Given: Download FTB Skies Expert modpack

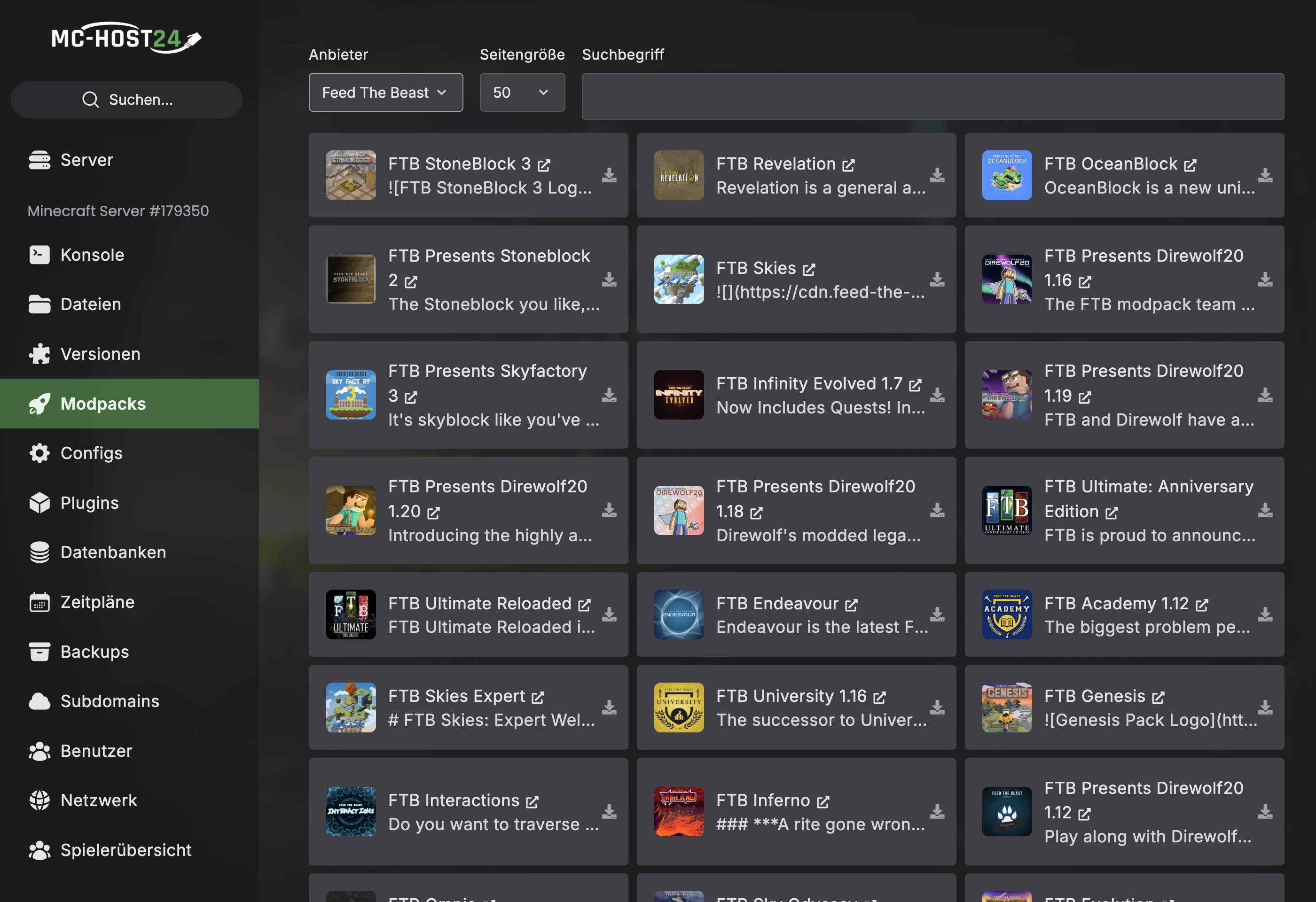Looking at the screenshot, I should coord(609,707).
